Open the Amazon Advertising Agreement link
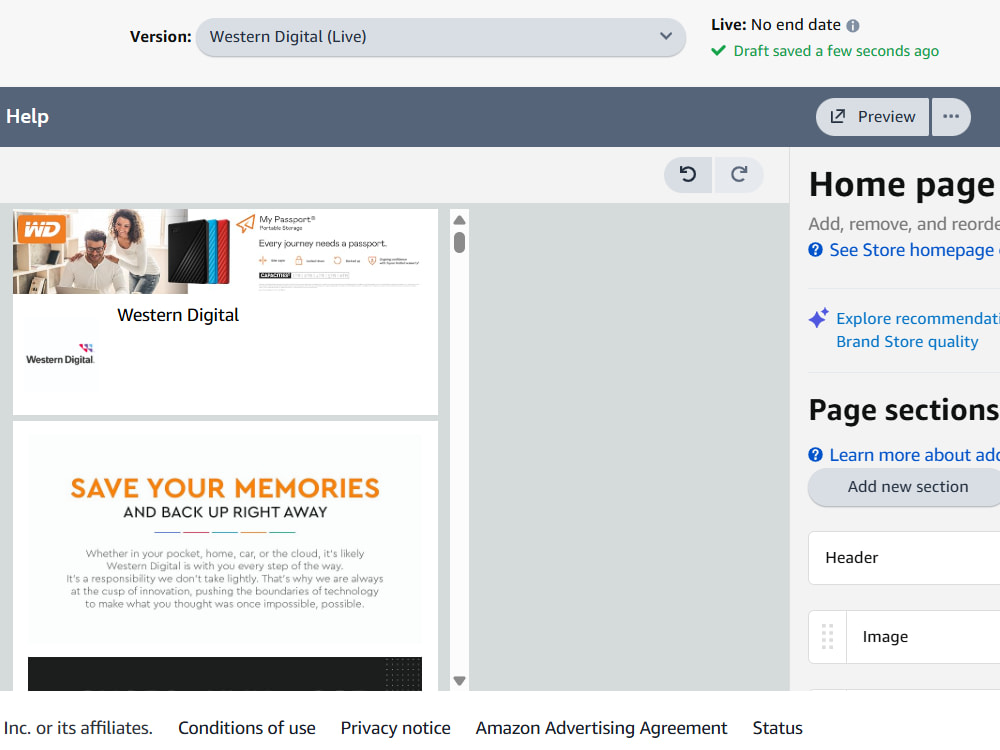The height and width of the screenshot is (750, 1000). [x=601, y=728]
